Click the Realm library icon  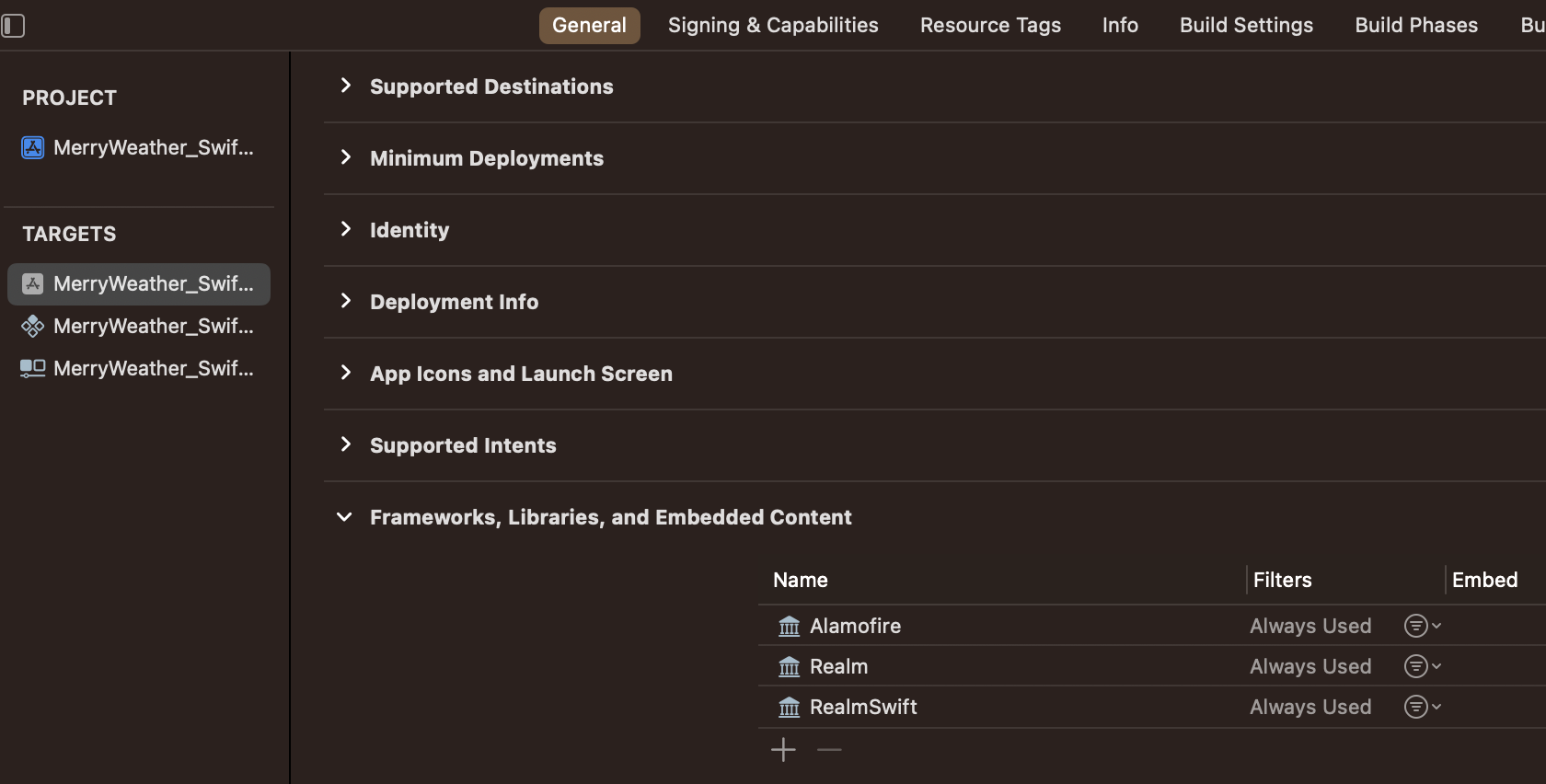point(790,666)
